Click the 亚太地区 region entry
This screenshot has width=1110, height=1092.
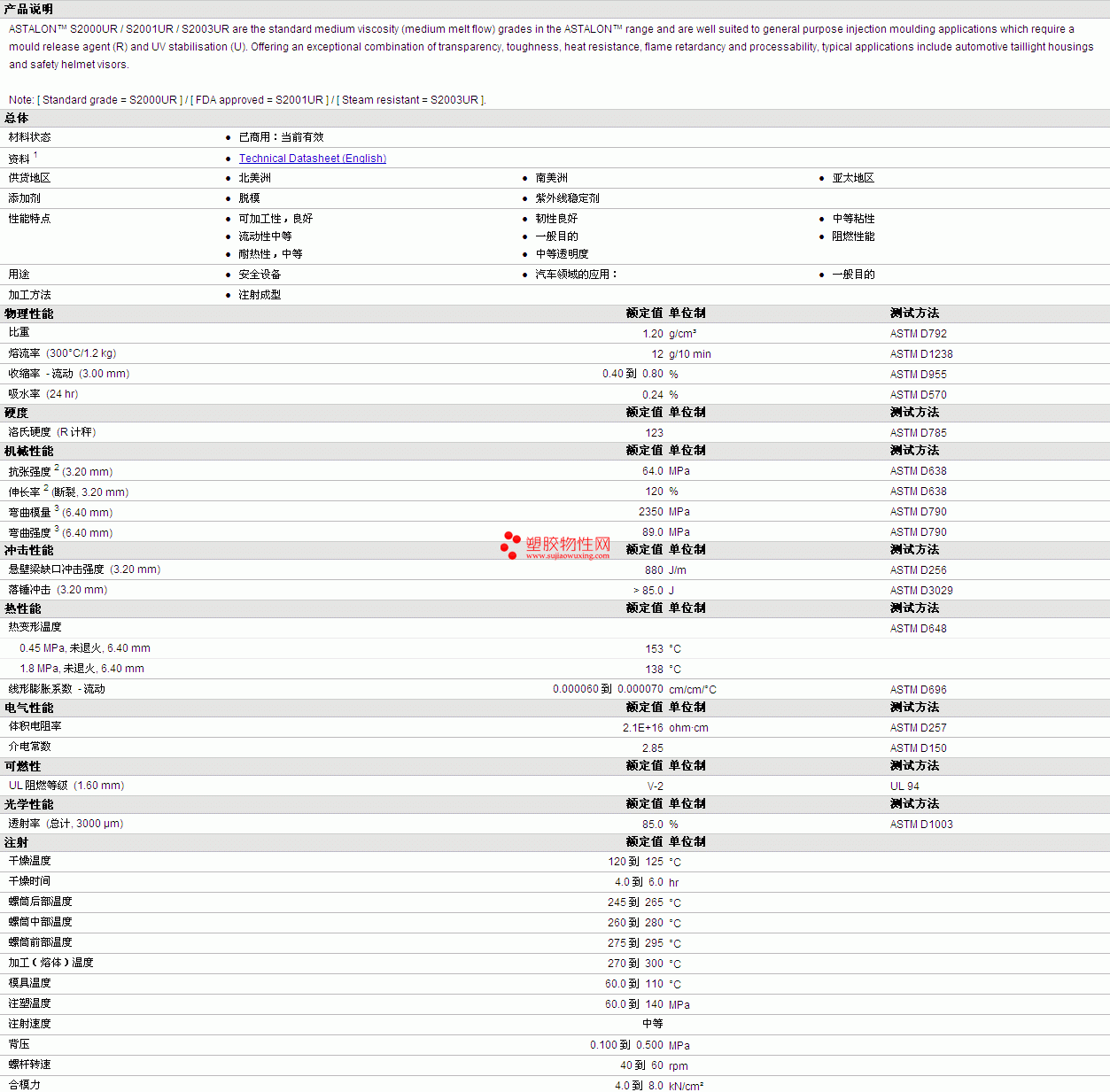(x=853, y=178)
